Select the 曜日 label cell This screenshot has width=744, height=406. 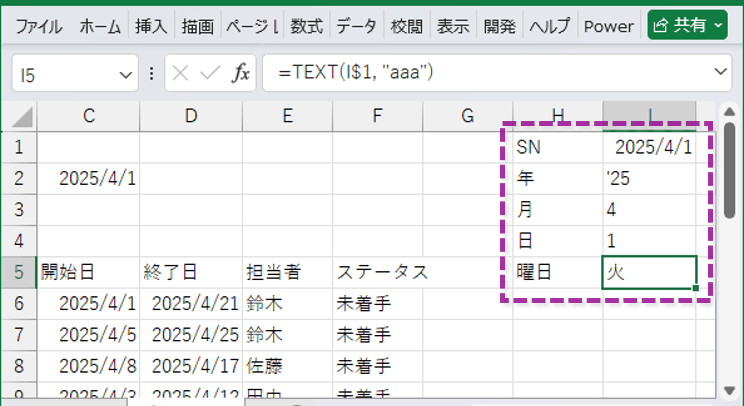click(558, 272)
